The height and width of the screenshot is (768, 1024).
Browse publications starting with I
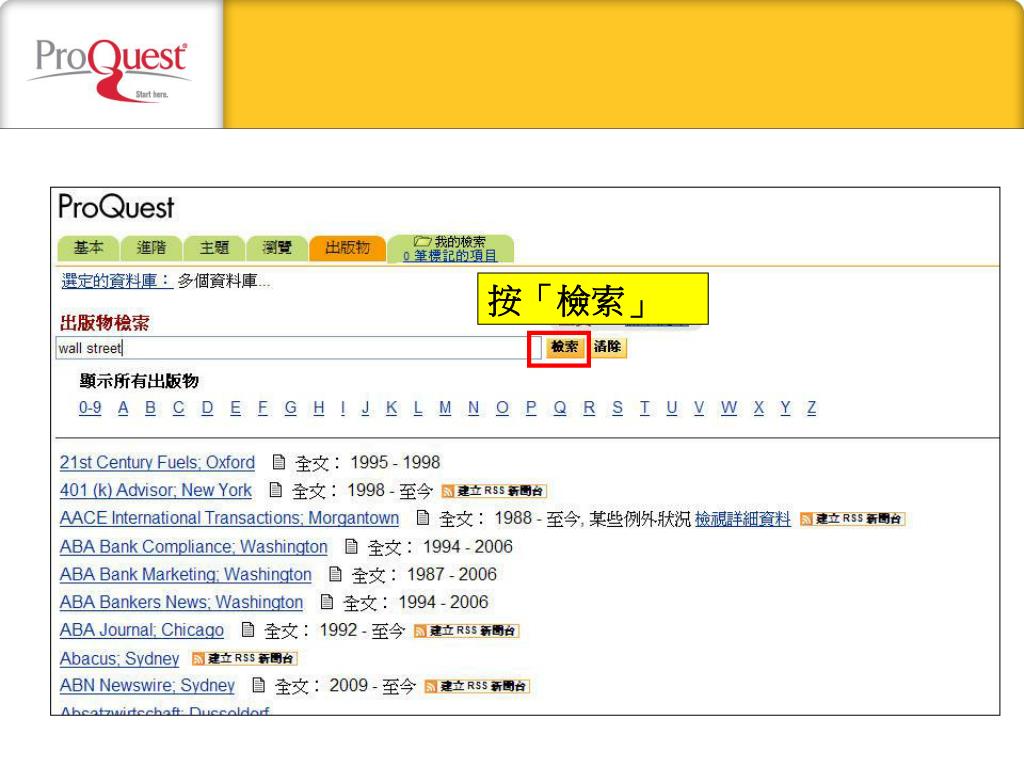(x=343, y=408)
